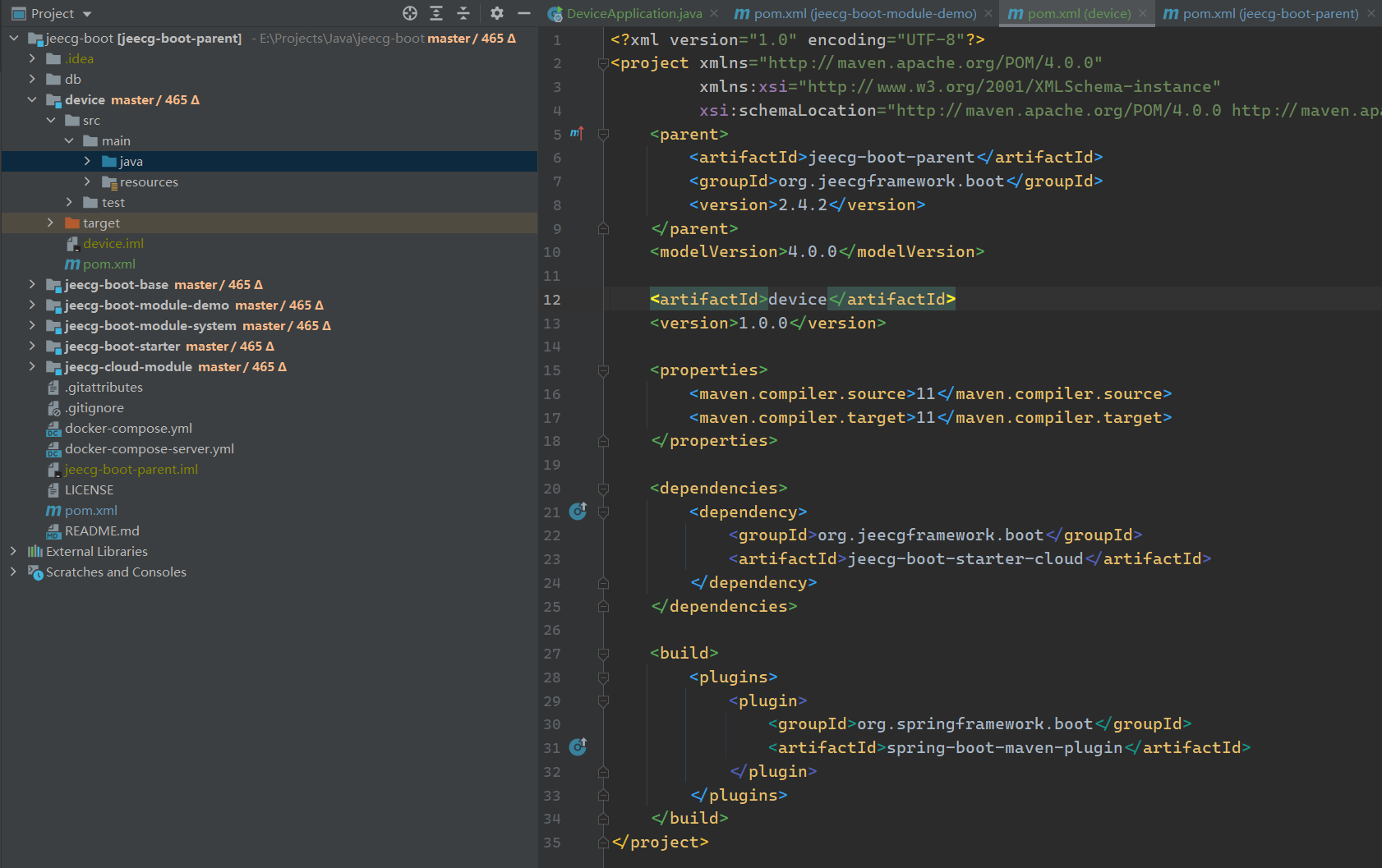Image resolution: width=1382 pixels, height=868 pixels.
Task: Hide the Project tool window with the minus icon
Action: (x=524, y=13)
